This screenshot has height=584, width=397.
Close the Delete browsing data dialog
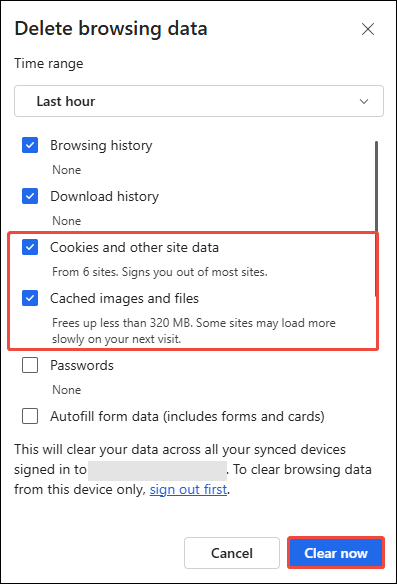[x=368, y=29]
